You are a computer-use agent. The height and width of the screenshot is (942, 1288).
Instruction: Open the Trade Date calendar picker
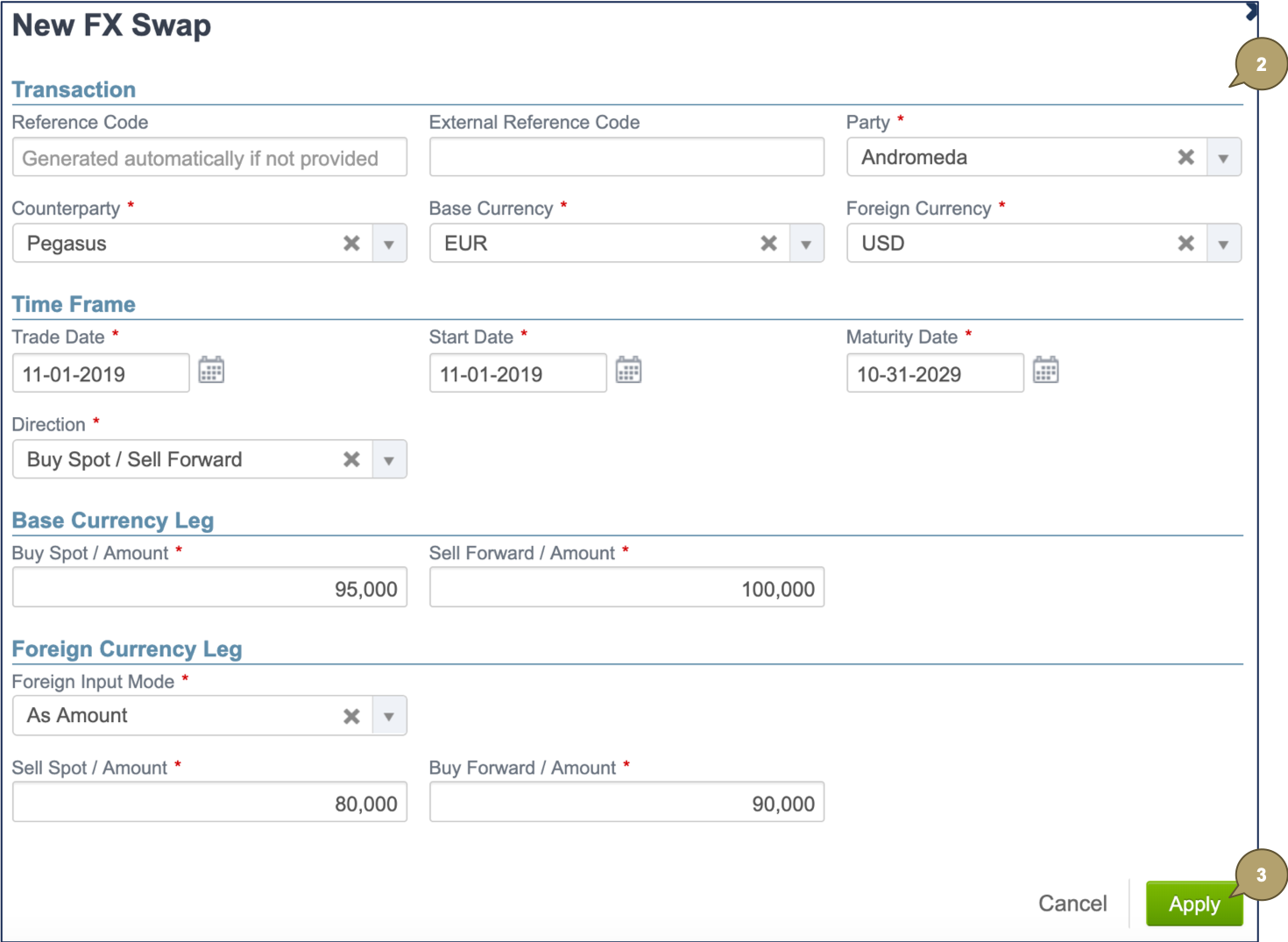211,371
